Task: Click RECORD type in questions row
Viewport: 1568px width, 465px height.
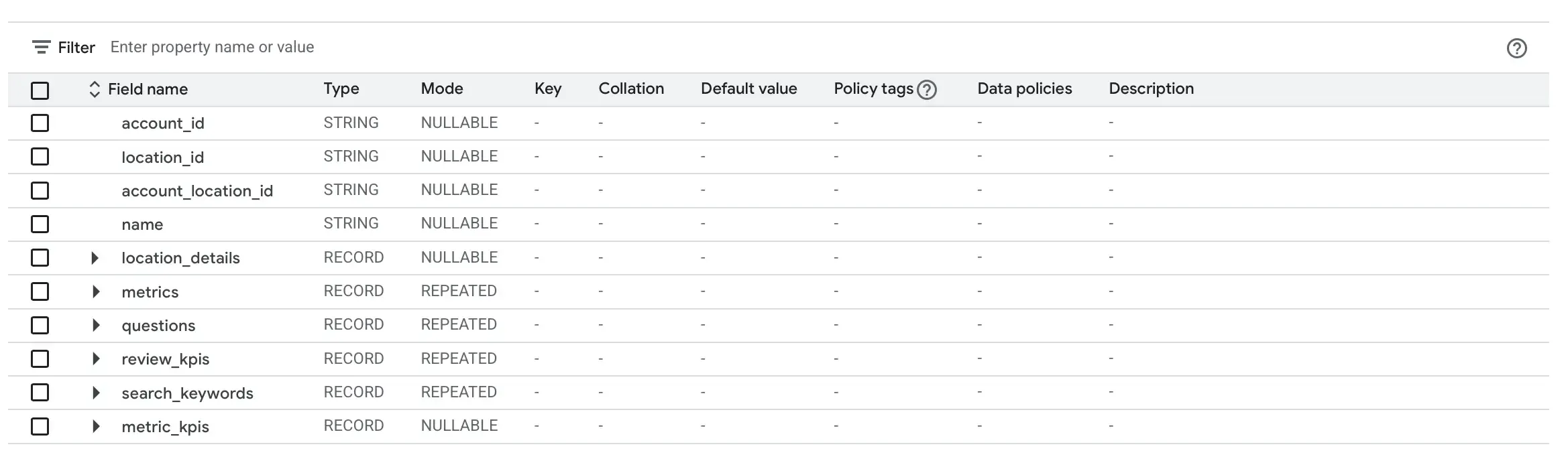Action: pyautogui.click(x=353, y=324)
